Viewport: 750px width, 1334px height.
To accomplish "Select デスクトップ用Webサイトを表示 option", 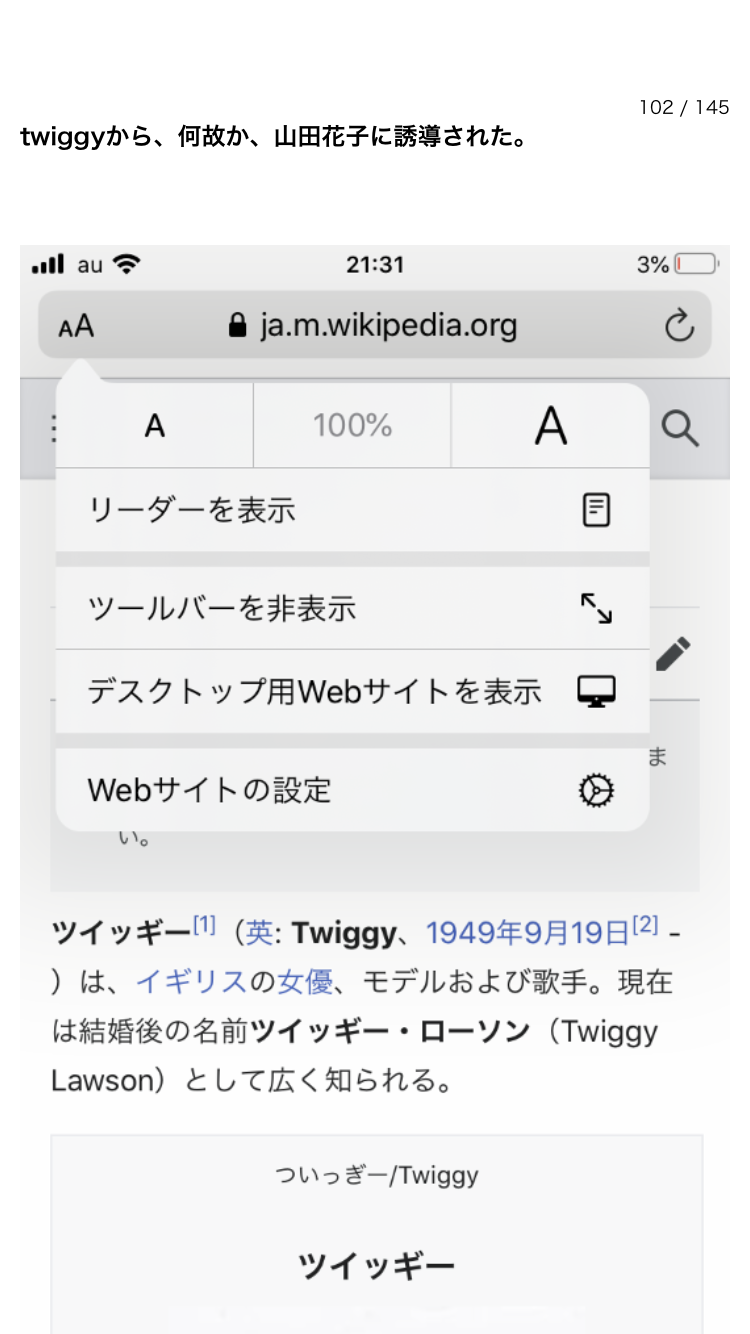I will pyautogui.click(x=314, y=691).
